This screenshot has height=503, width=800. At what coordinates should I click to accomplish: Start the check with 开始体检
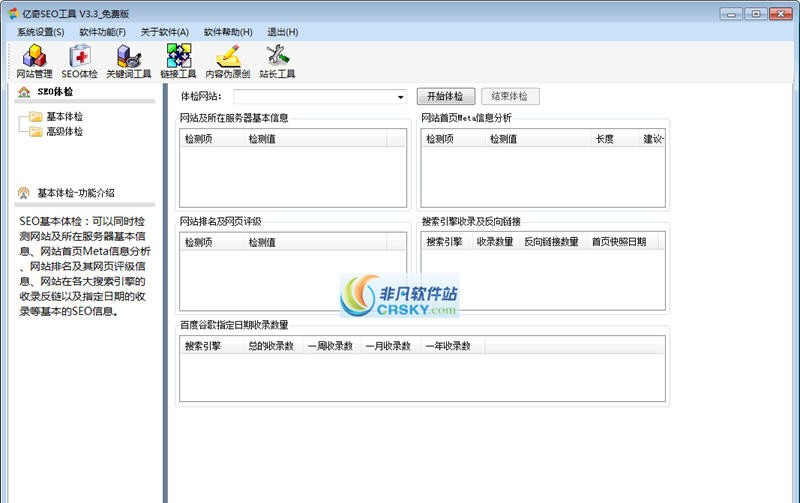(x=446, y=96)
